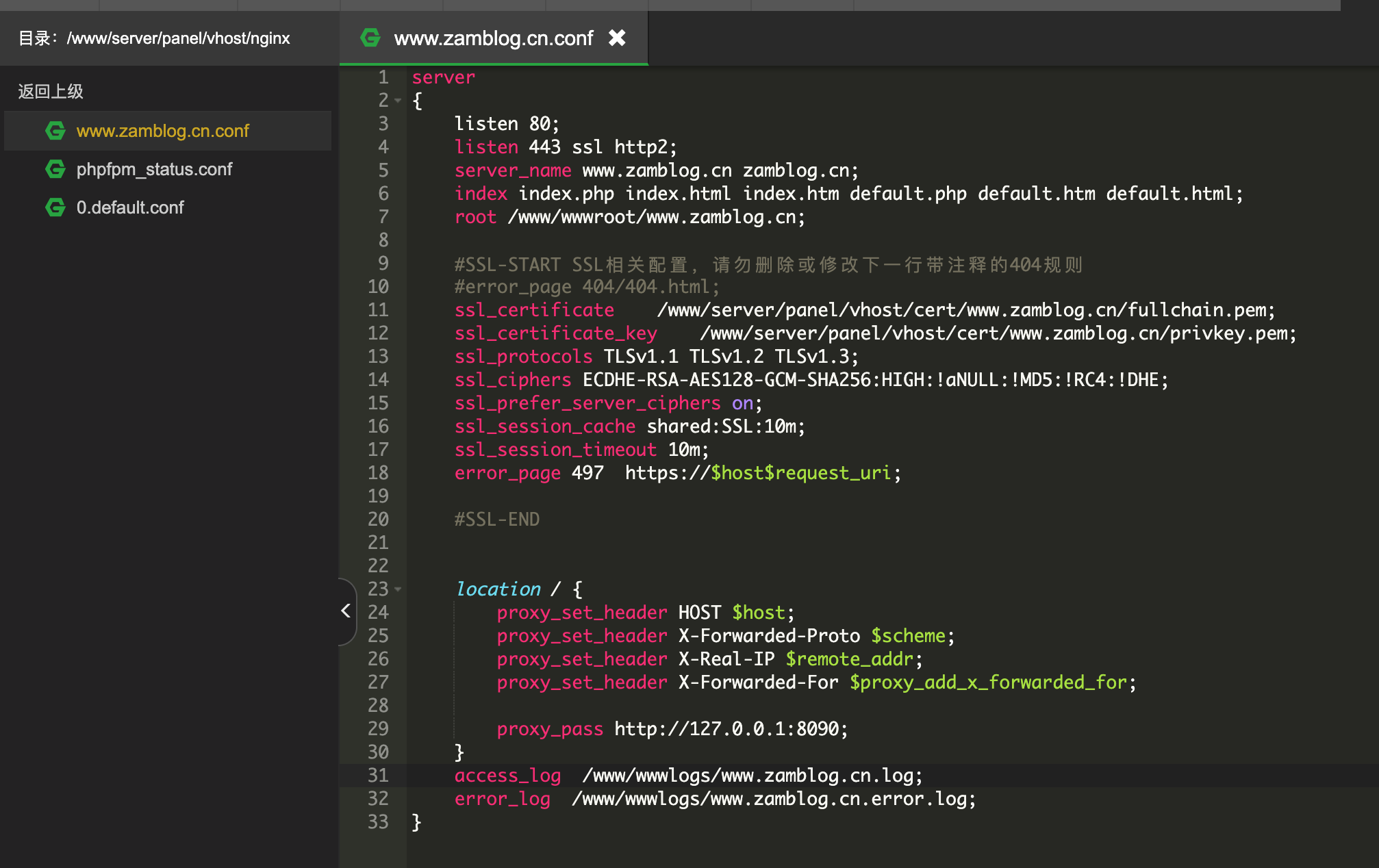Click the #SSL-START comment line
This screenshot has height=868, width=1379.
click(x=768, y=264)
